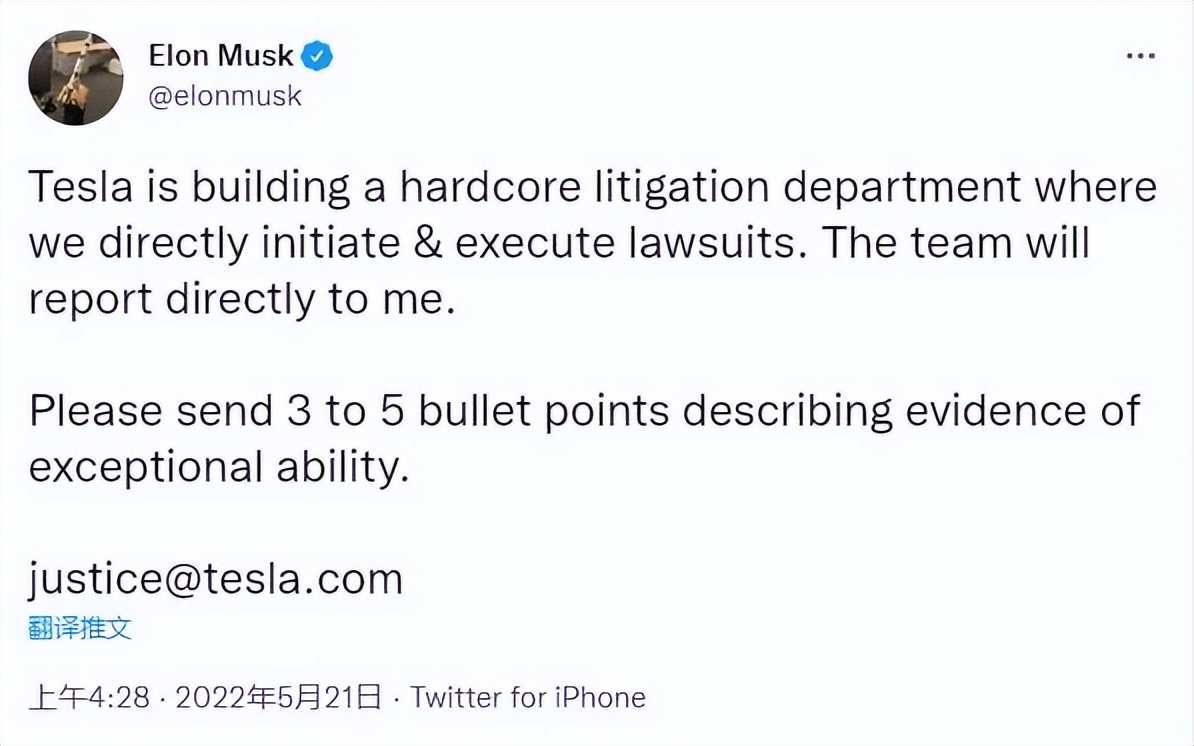Open the Twitter for iPhone source link

click(x=528, y=697)
